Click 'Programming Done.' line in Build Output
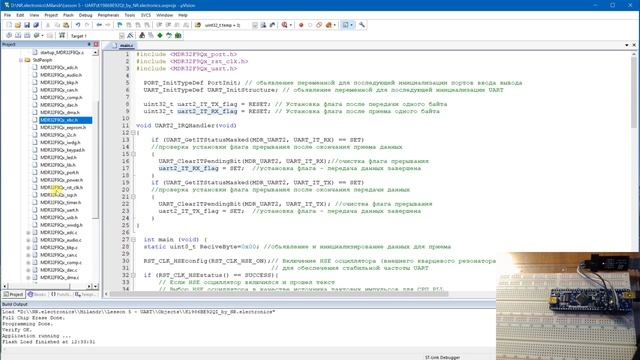Viewport: 640px width, 360px height. [26, 324]
